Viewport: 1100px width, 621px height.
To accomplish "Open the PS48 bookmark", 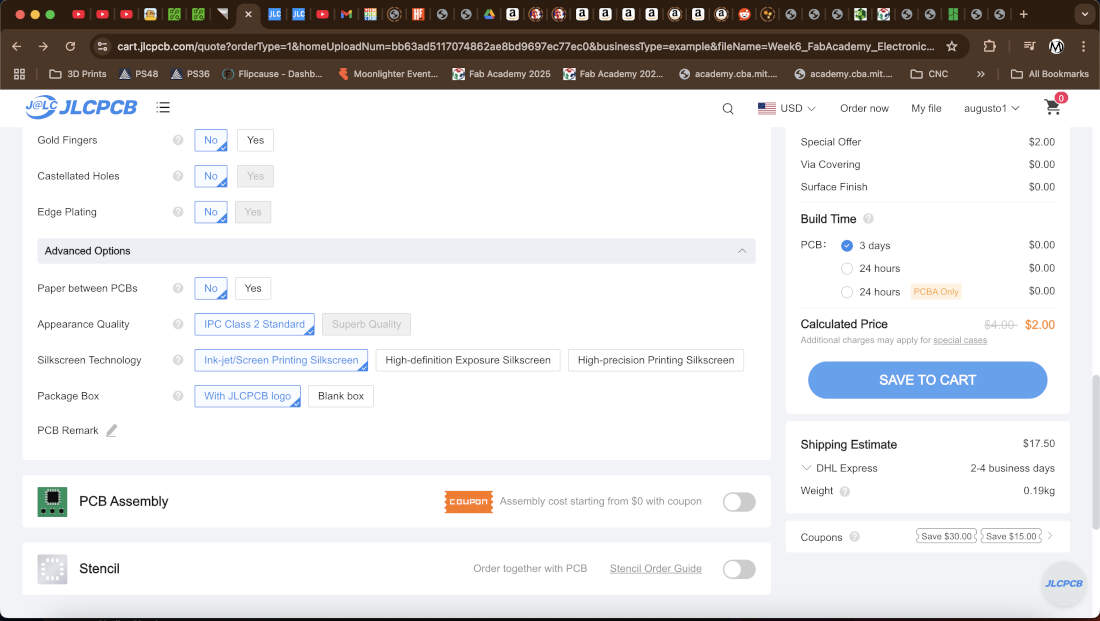I will [138, 74].
